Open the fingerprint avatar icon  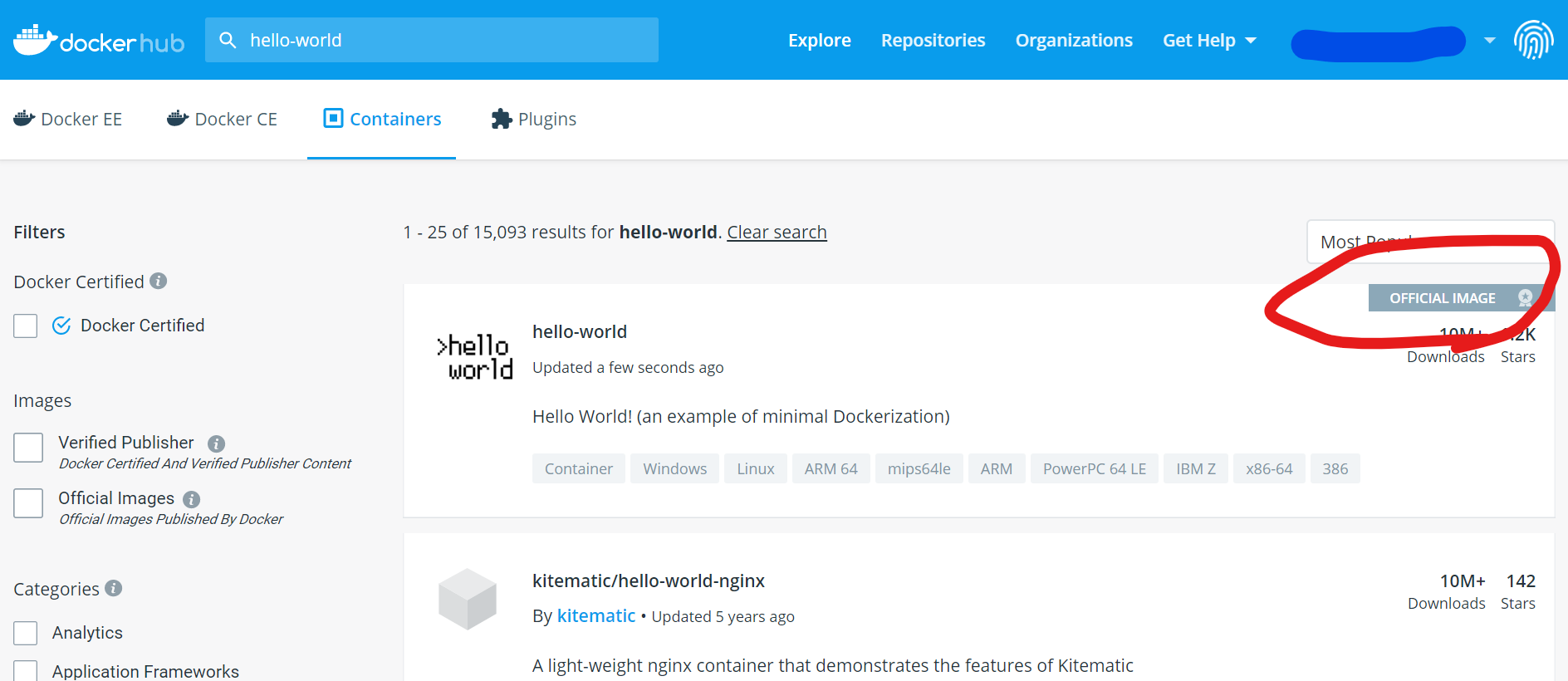coord(1533,40)
